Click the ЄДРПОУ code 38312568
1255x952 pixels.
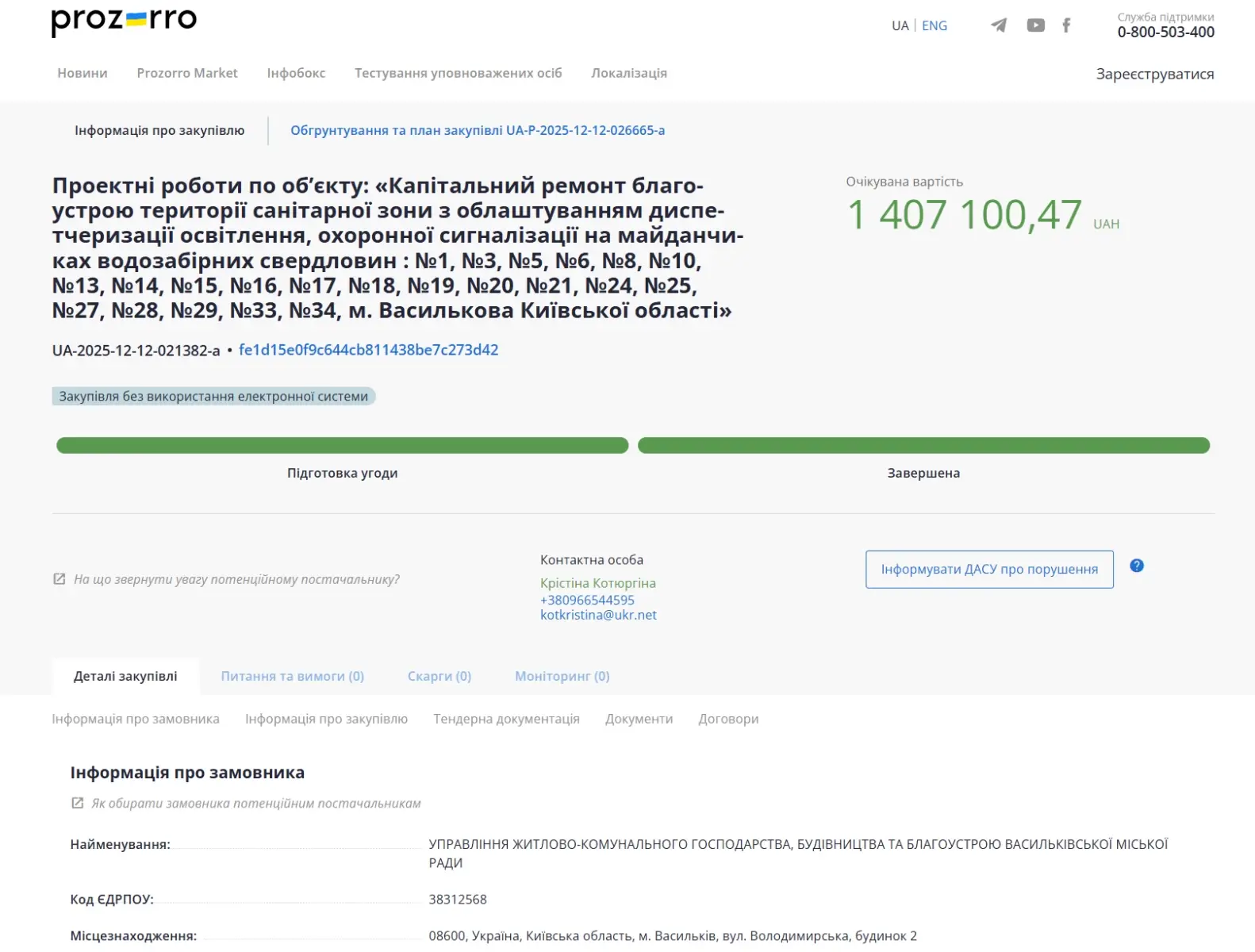pos(458,899)
